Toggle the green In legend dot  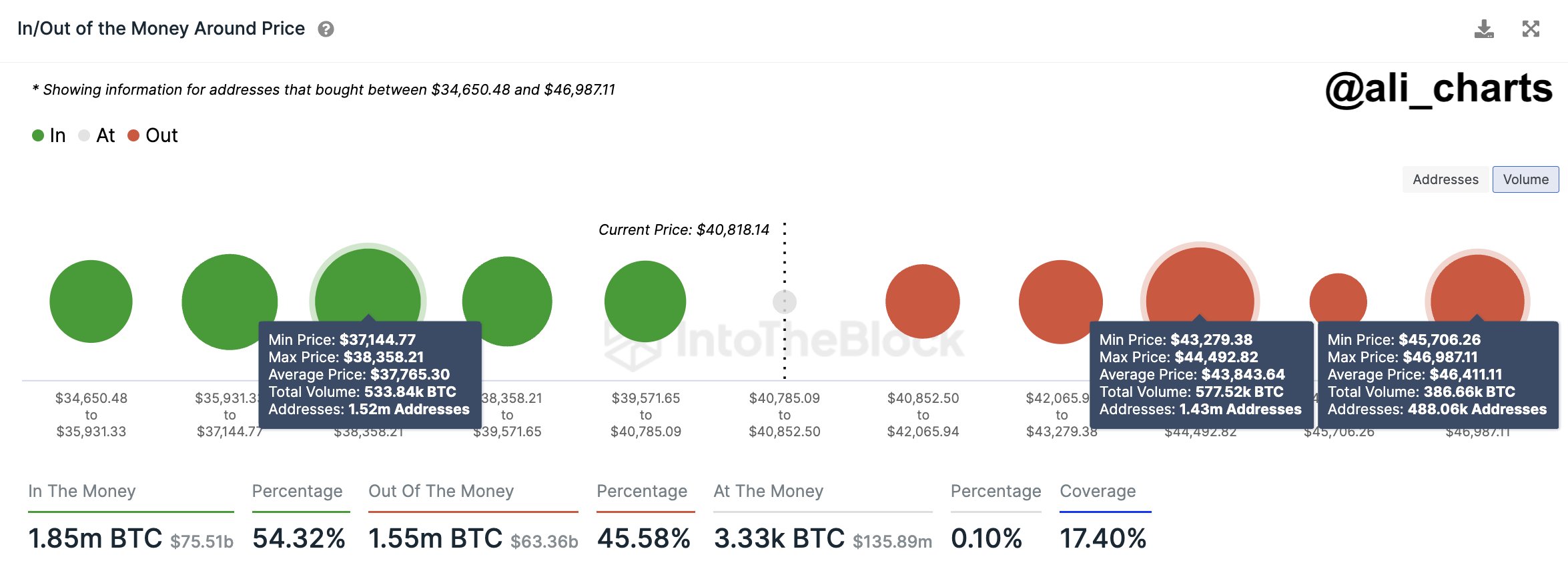pyautogui.click(x=38, y=135)
